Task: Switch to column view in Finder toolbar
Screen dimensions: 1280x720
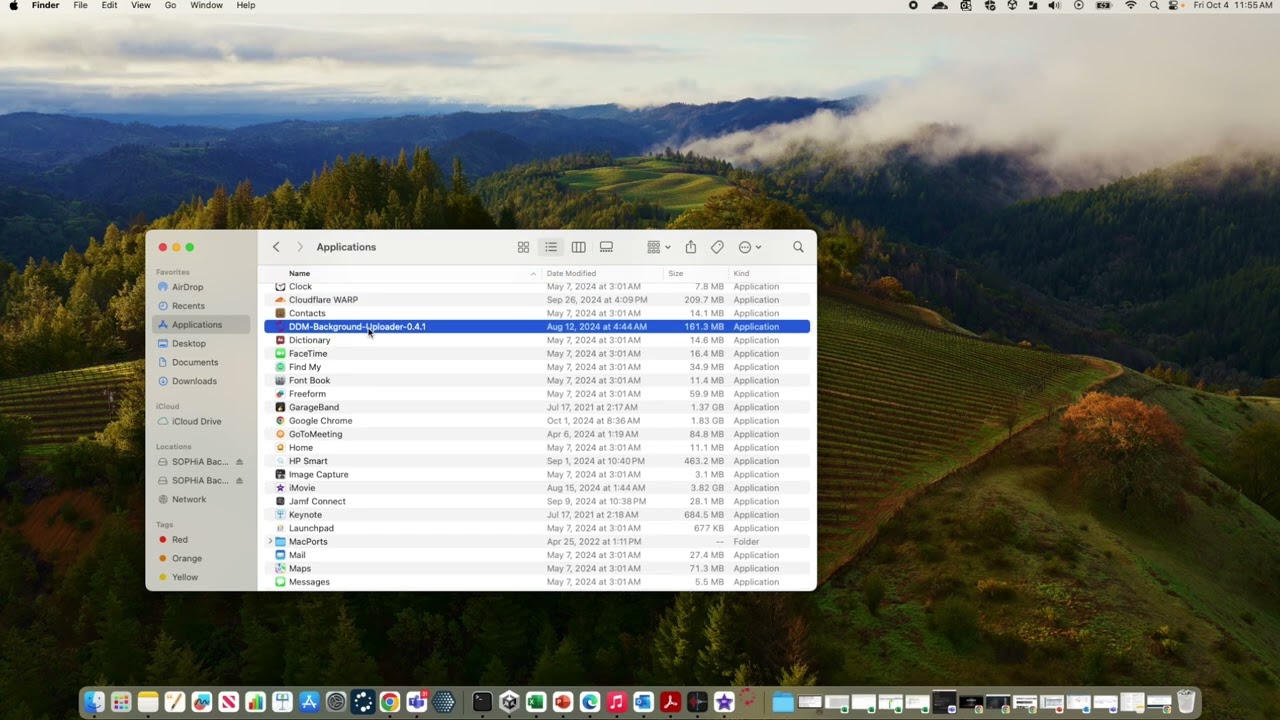Action: 578,247
